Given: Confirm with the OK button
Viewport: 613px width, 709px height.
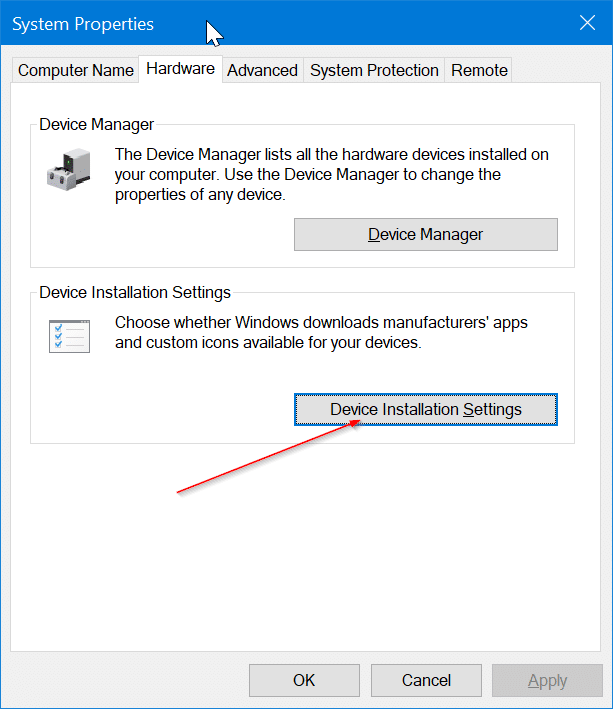Looking at the screenshot, I should click(304, 680).
